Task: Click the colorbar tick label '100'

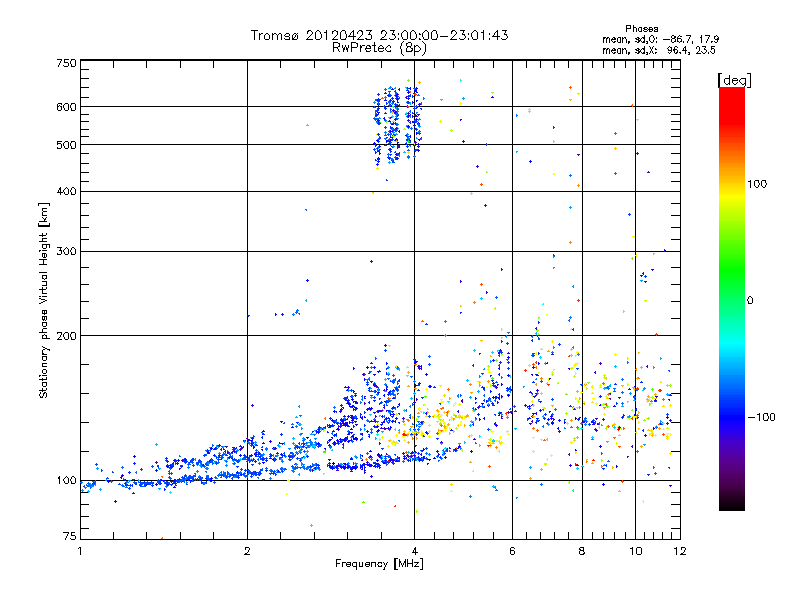Action: [757, 184]
